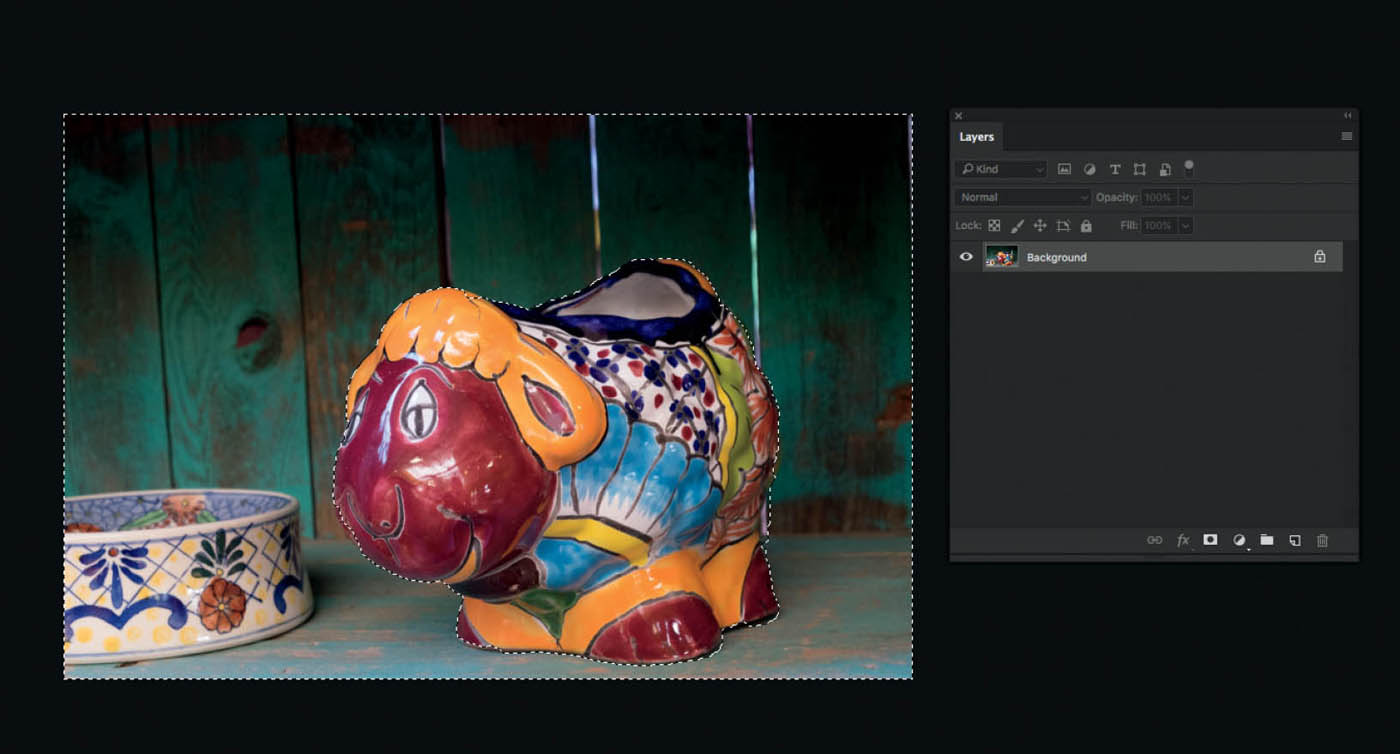Filter layers by type (T) icon
Viewport: 1400px width, 754px height.
pos(1115,169)
